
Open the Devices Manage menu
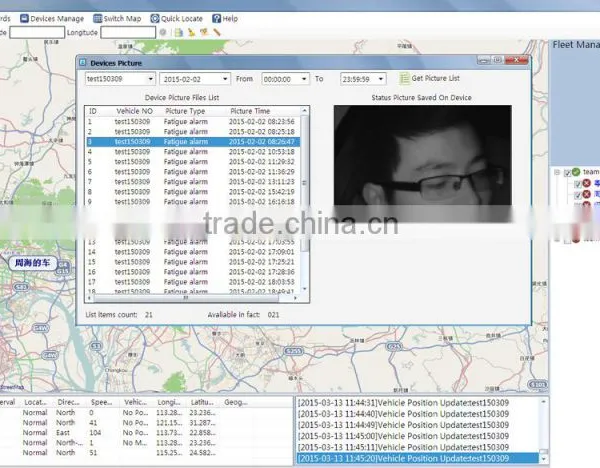pos(52,18)
